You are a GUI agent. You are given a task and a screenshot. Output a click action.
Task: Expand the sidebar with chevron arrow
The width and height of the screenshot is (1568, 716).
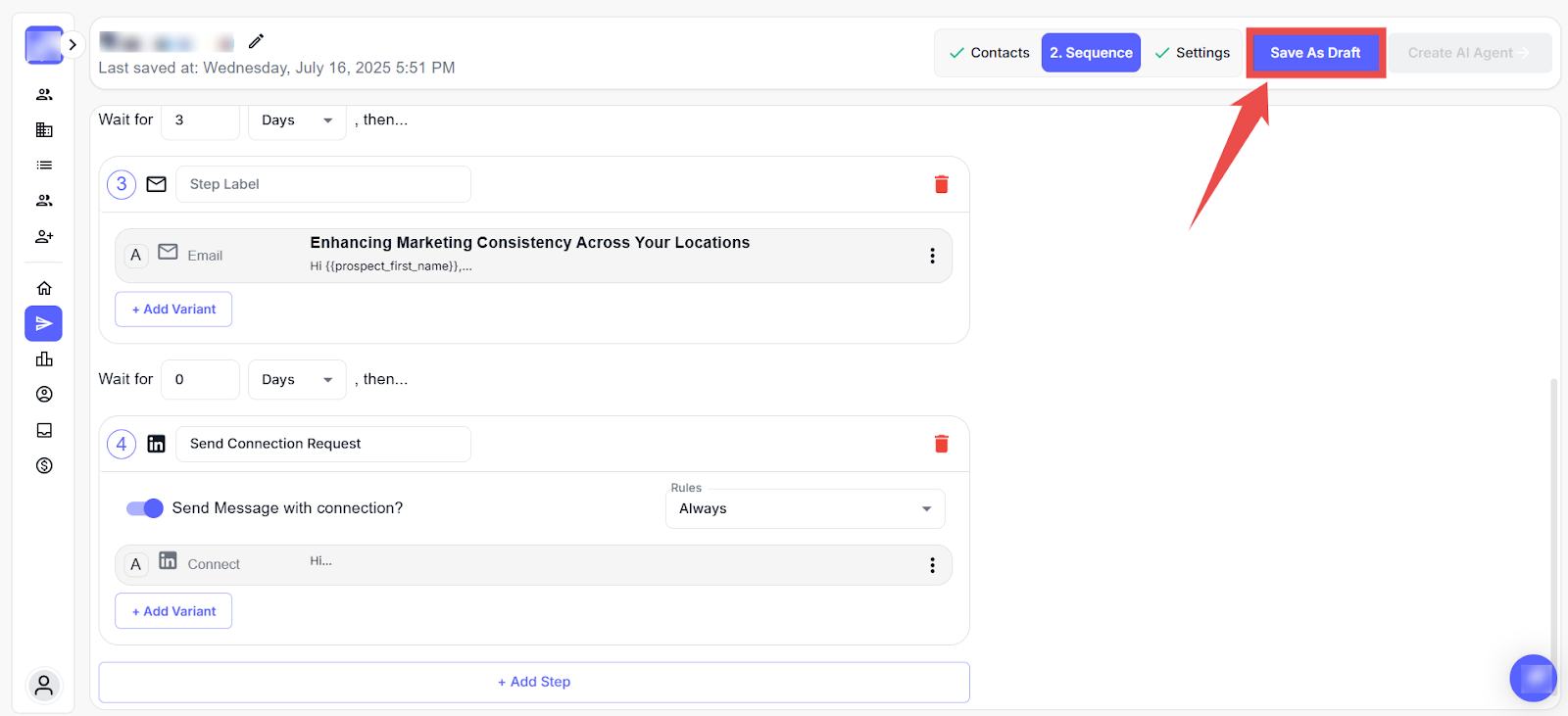73,45
